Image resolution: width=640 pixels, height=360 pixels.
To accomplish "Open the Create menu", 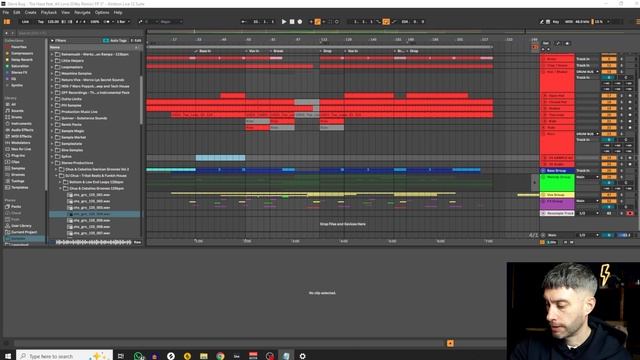I will [31, 13].
